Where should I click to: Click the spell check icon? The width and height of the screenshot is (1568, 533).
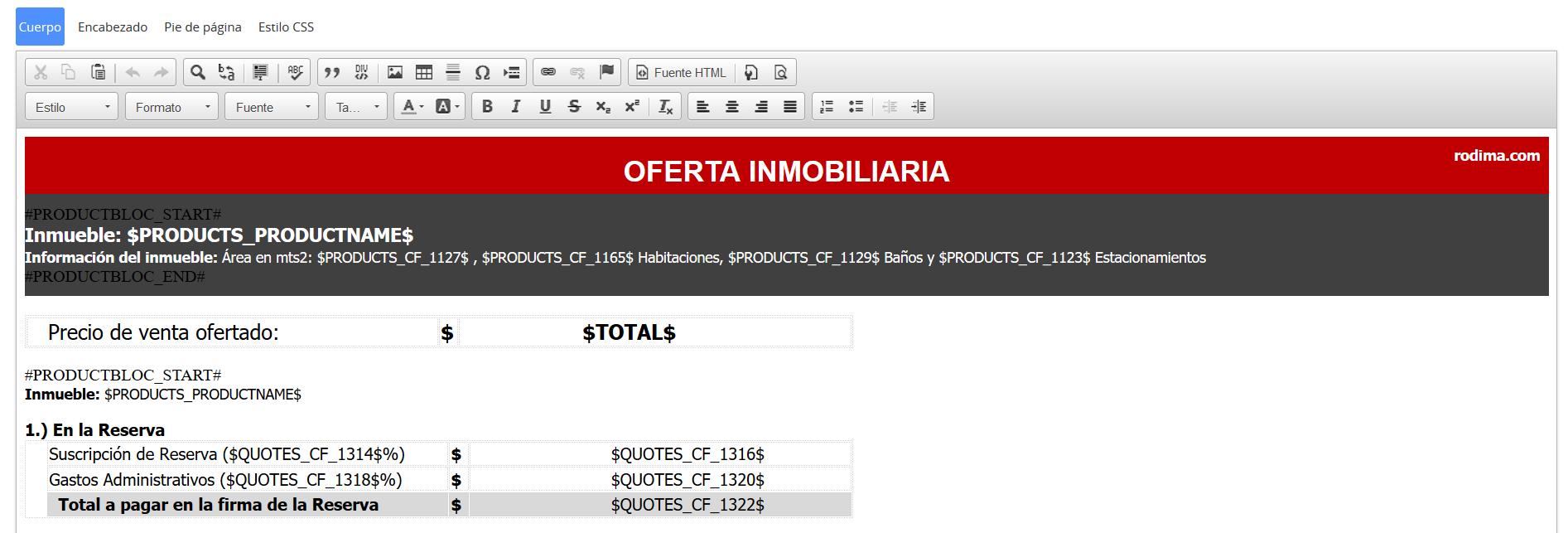[x=295, y=73]
